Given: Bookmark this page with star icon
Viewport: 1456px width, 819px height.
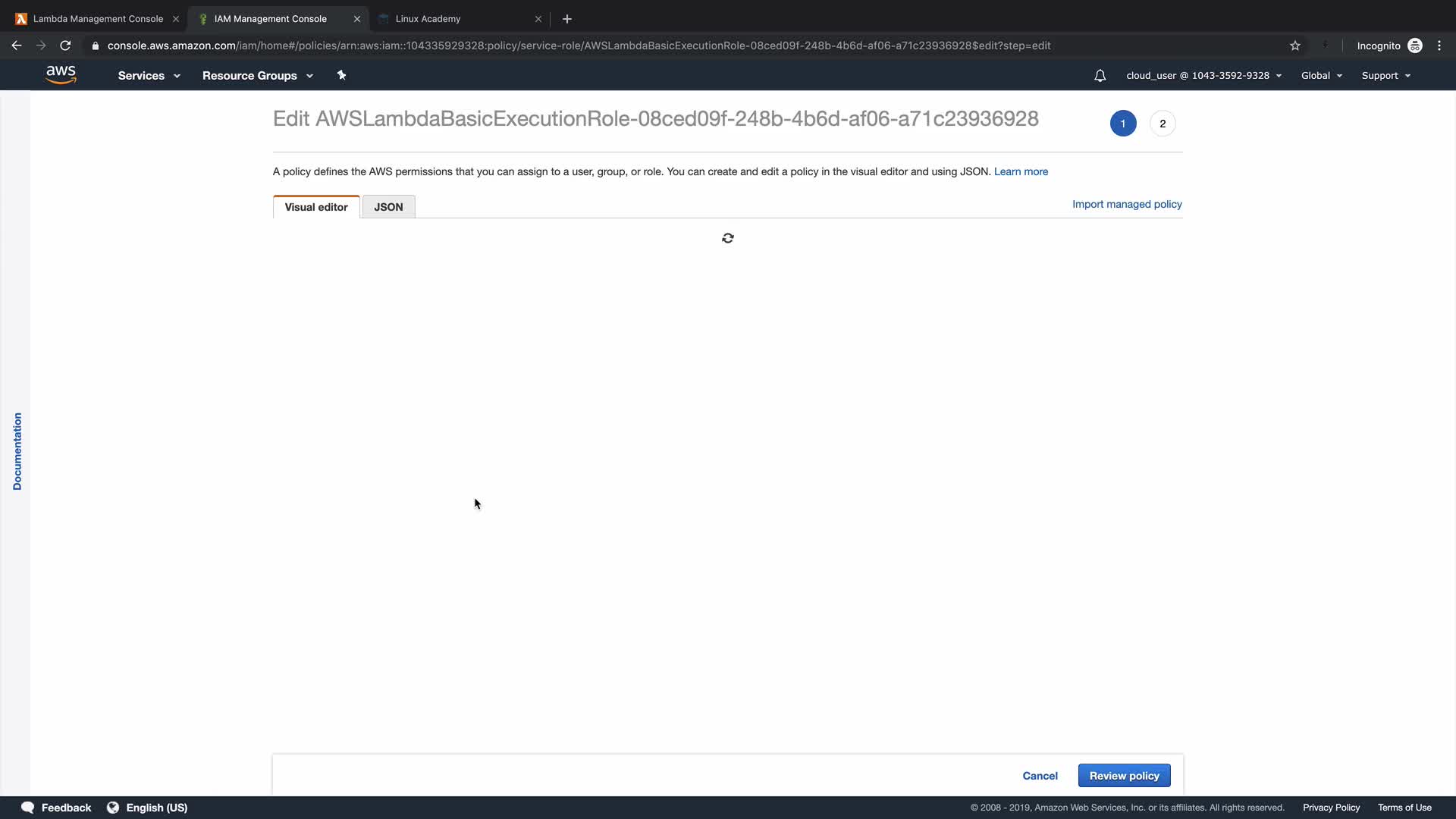Looking at the screenshot, I should pyautogui.click(x=1295, y=45).
